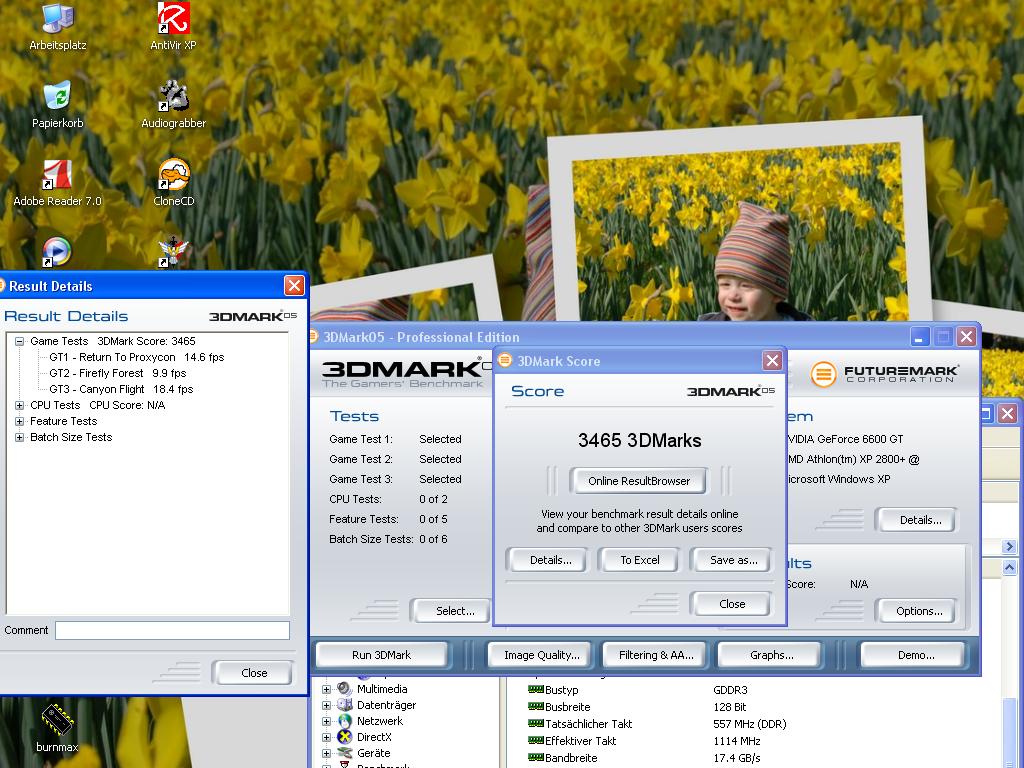The image size is (1024, 768).
Task: Click the DirectX icon in the tree
Action: click(344, 737)
